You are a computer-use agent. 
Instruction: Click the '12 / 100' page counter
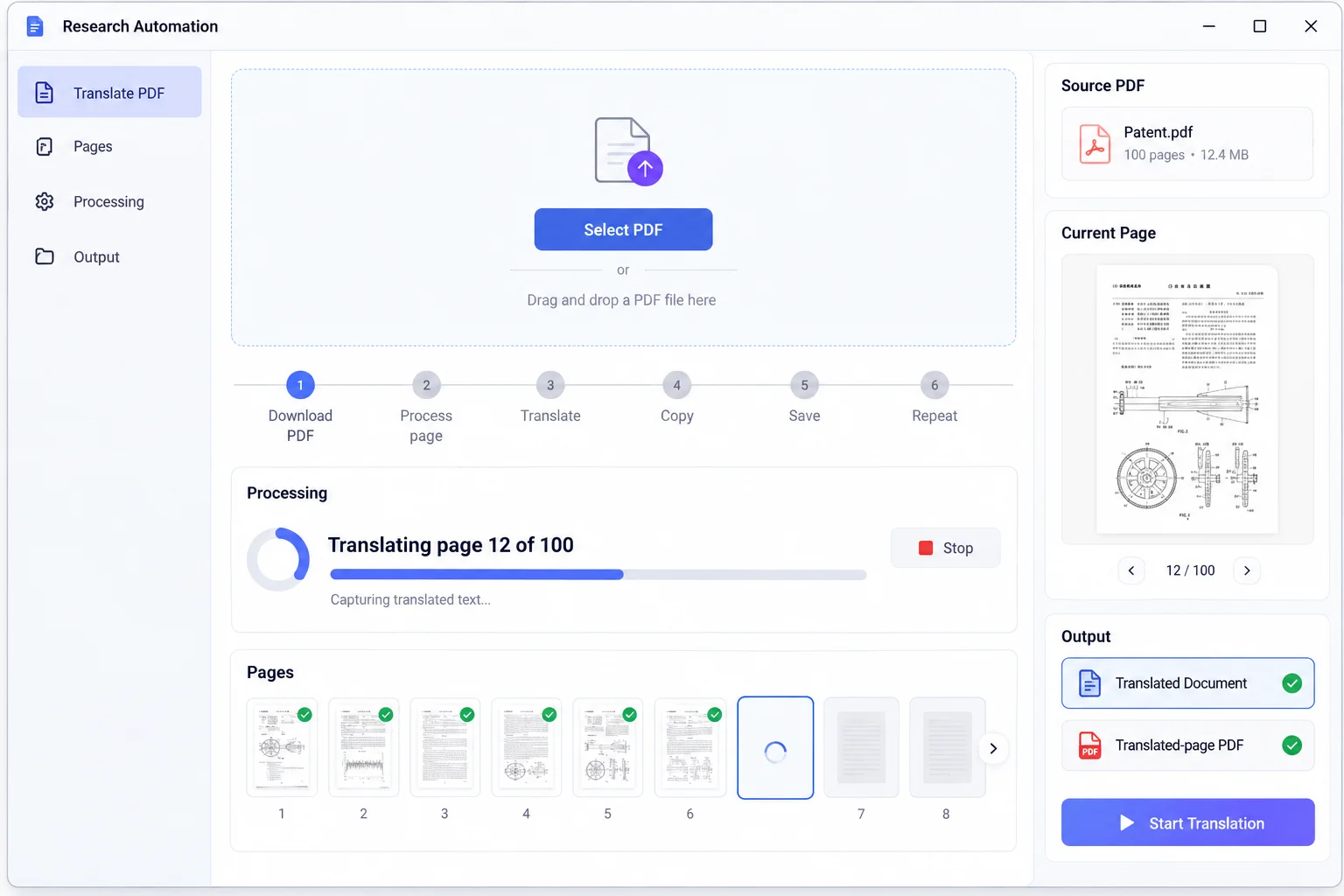1190,570
